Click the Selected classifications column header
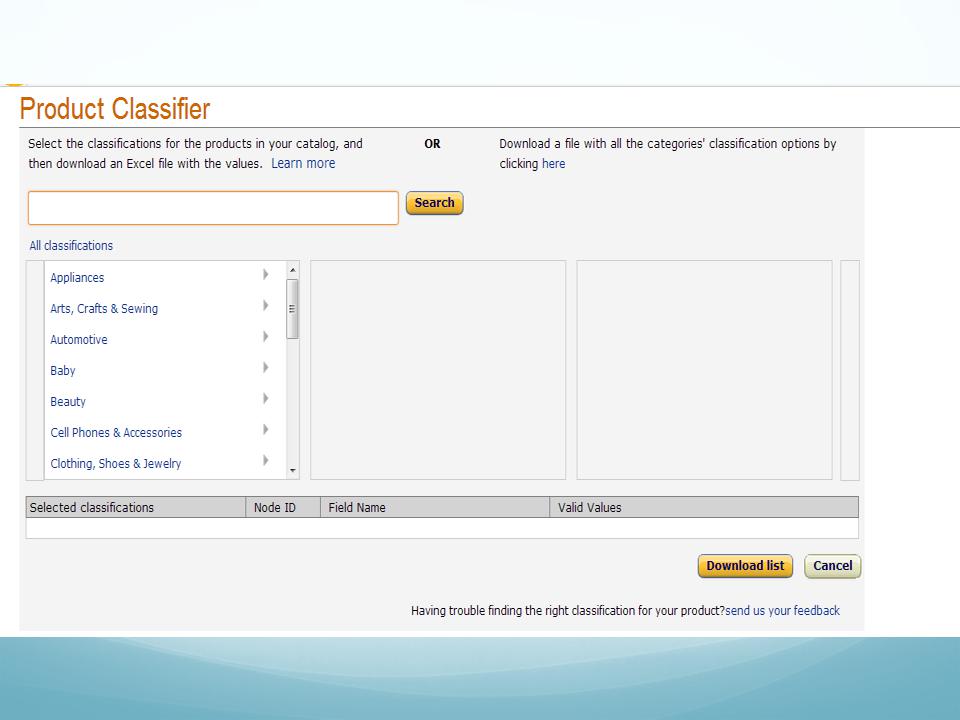 pos(136,508)
